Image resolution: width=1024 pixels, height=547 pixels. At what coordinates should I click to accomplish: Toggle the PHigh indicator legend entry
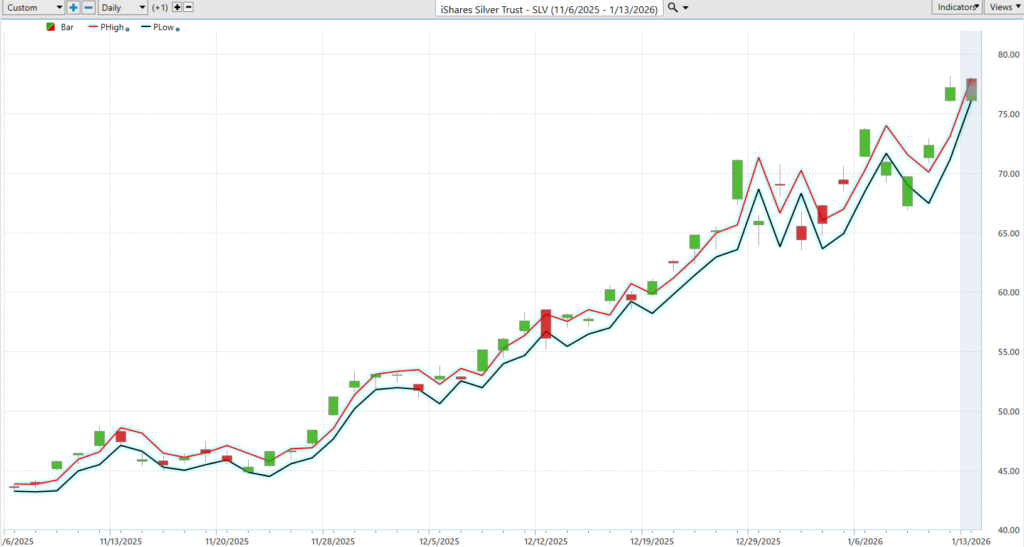(112, 27)
